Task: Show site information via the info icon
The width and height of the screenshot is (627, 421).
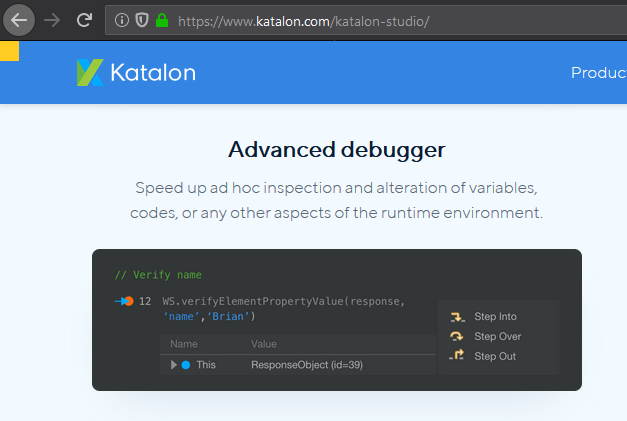Action: [121, 20]
